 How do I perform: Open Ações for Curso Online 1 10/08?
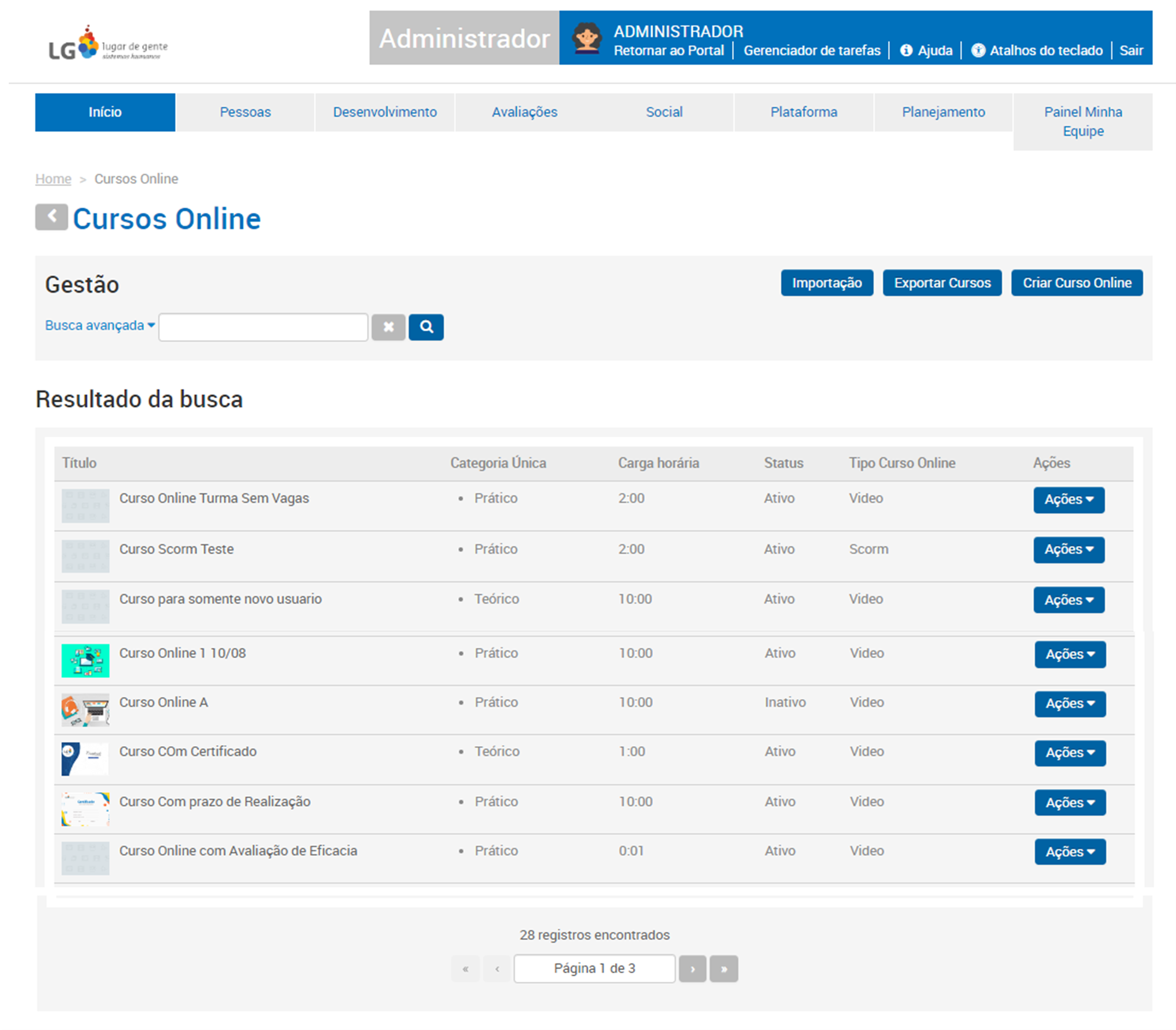pos(1070,654)
